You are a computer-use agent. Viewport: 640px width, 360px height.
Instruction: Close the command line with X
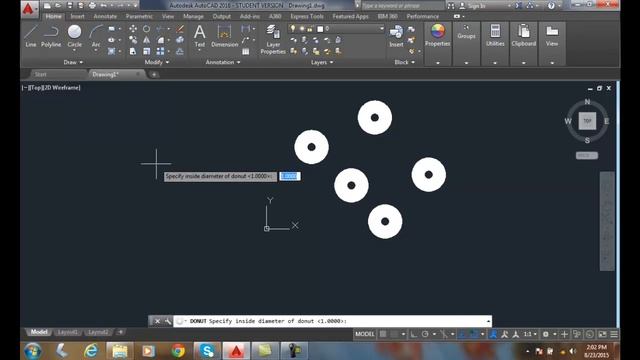coord(157,321)
